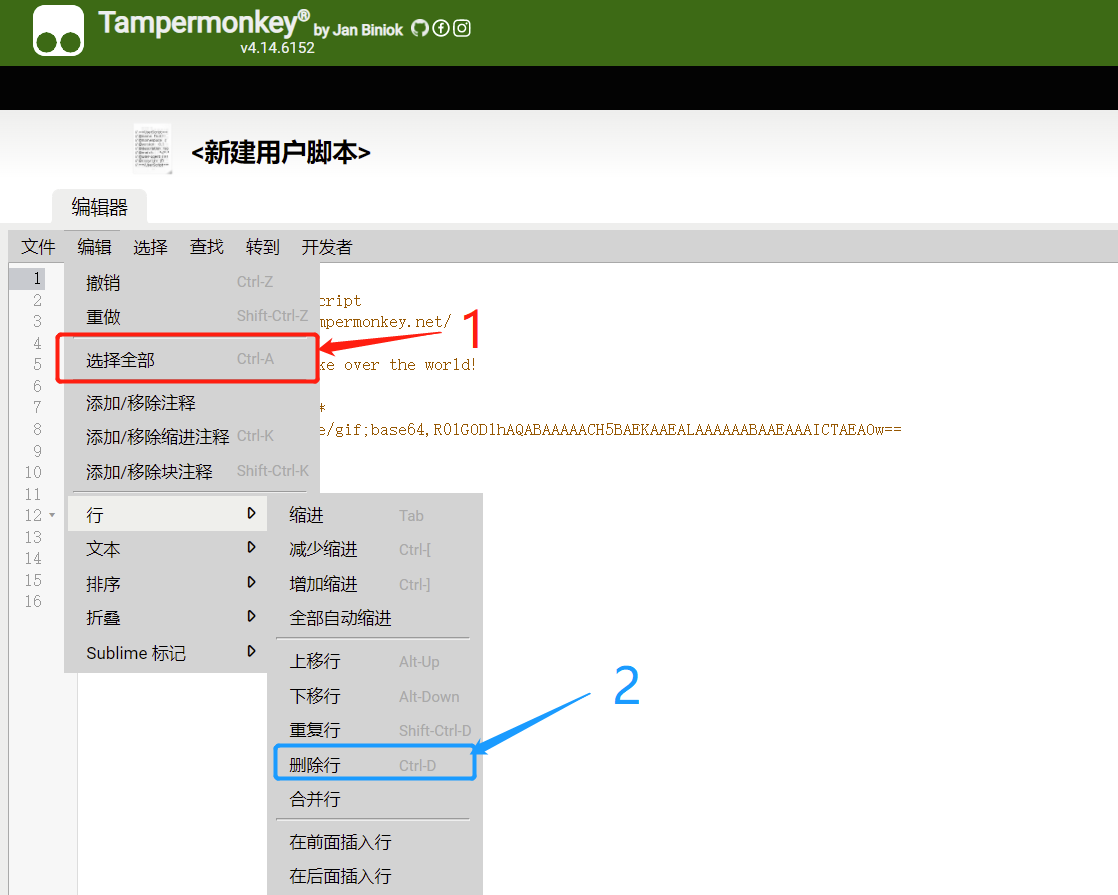Viewport: 1118px width, 895px height.
Task: Open the Facebook icon in the header
Action: tap(440, 28)
